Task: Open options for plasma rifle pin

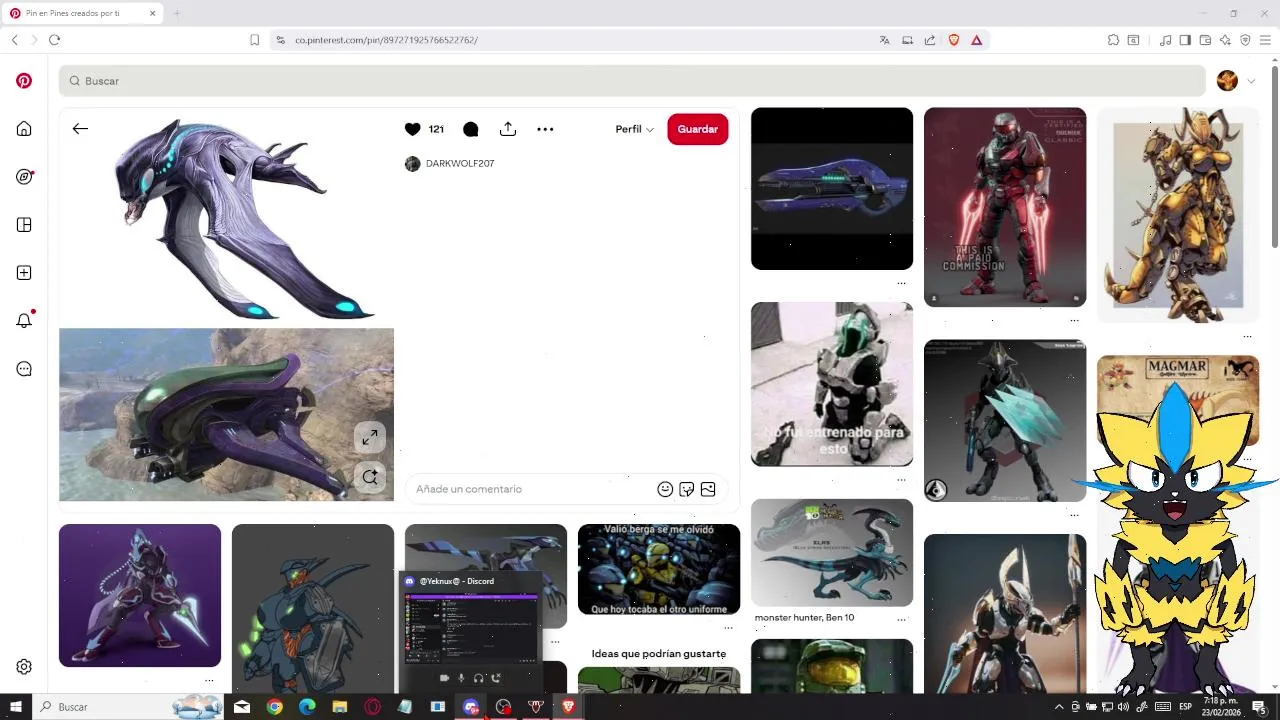Action: [x=901, y=283]
